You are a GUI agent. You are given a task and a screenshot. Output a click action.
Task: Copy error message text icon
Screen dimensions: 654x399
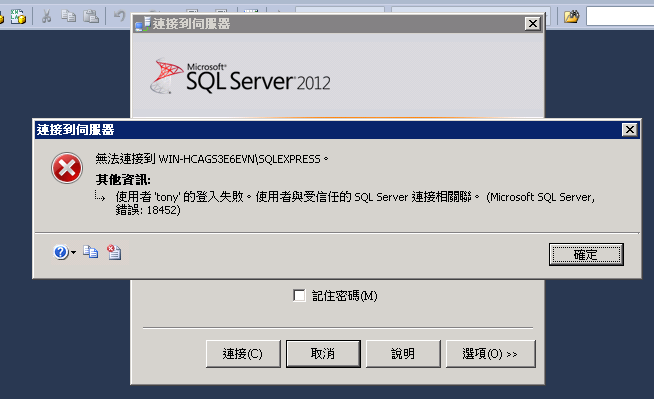pos(91,252)
